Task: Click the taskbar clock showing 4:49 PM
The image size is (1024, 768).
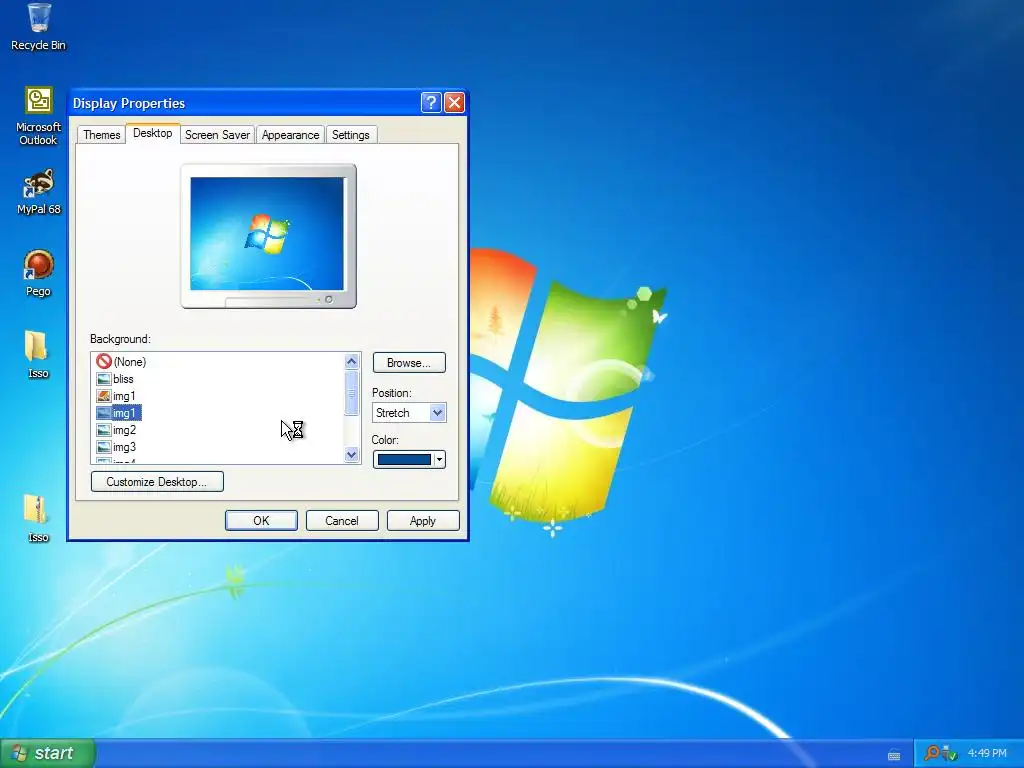Action: coord(987,753)
